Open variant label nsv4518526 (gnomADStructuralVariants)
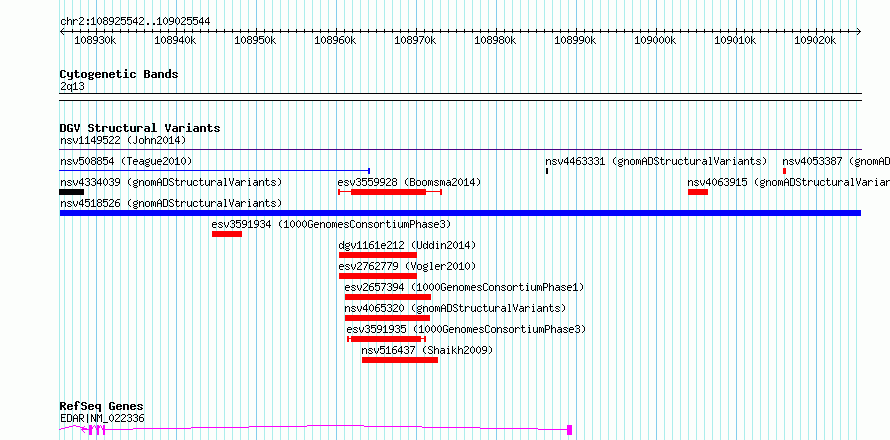 click(171, 203)
